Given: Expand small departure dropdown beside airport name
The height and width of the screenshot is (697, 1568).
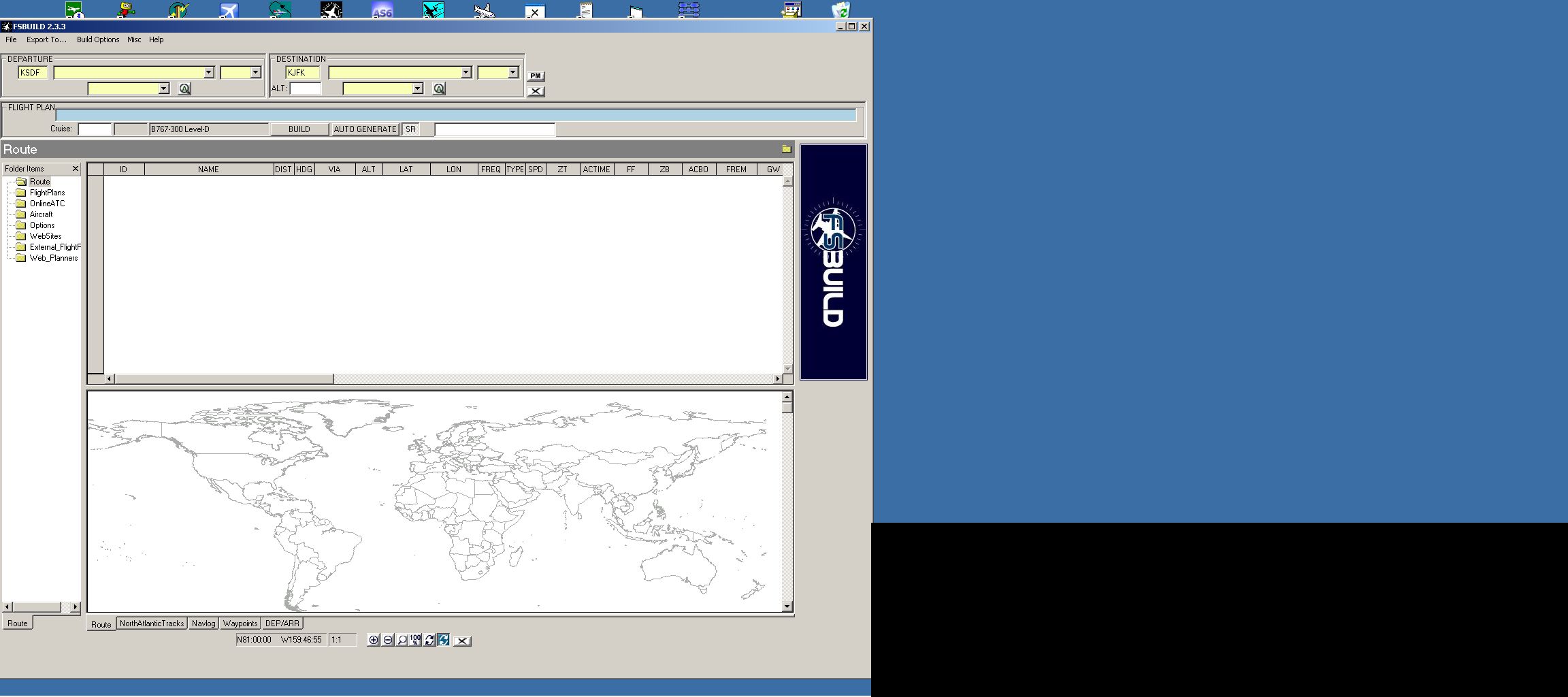Looking at the screenshot, I should coord(255,73).
